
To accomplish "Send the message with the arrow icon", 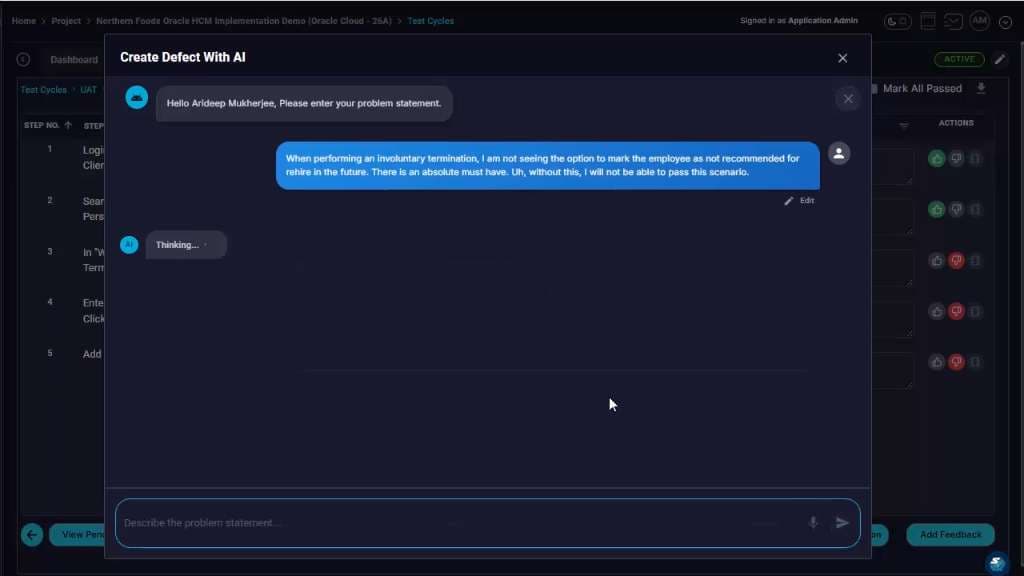I will 842,522.
